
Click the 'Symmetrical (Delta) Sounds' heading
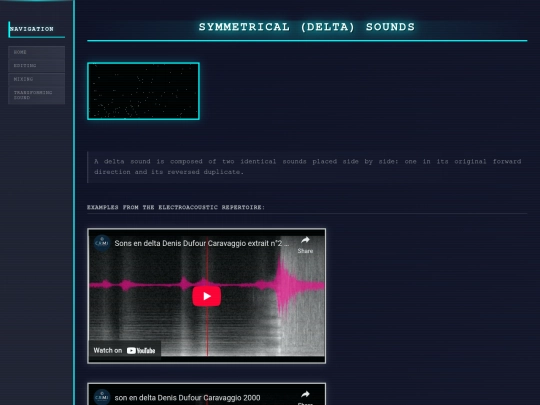307,27
